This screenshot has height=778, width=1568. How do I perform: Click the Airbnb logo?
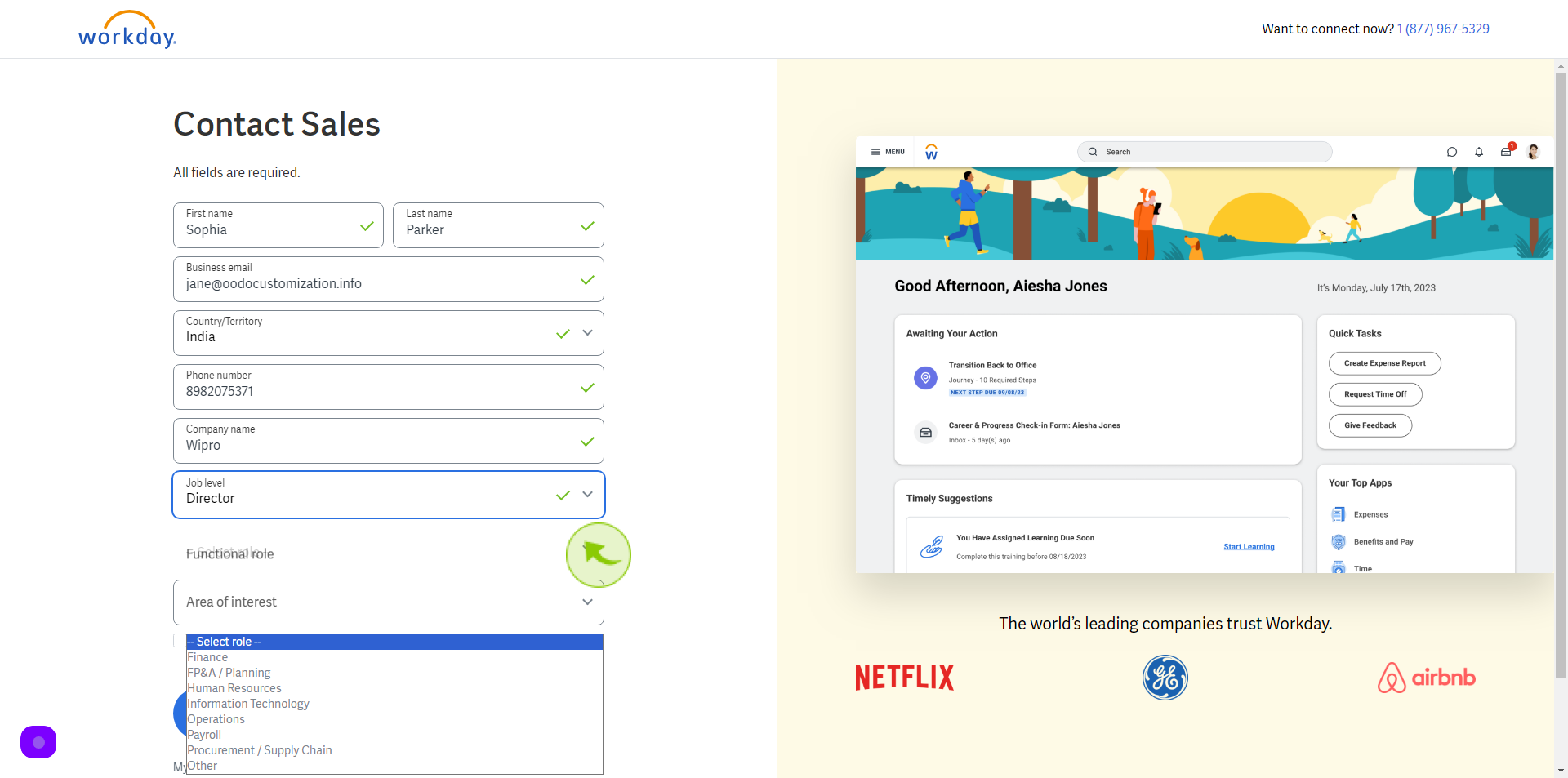pos(1427,678)
